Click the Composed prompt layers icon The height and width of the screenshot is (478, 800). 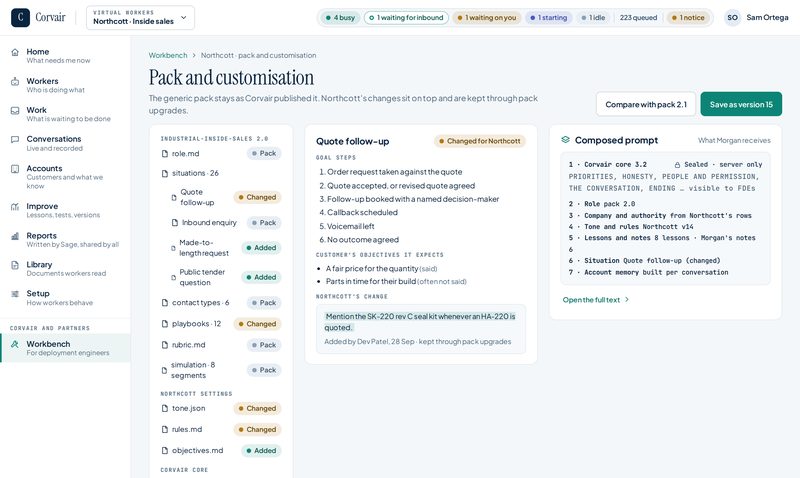tap(565, 140)
